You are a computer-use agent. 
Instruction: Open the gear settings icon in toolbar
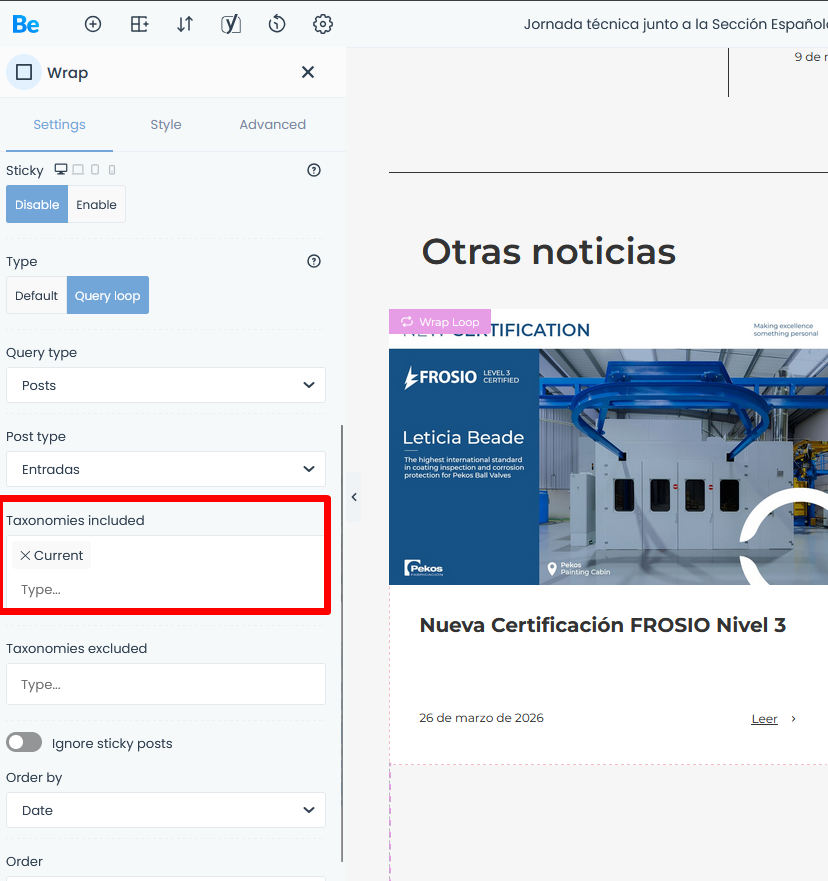[x=322, y=24]
